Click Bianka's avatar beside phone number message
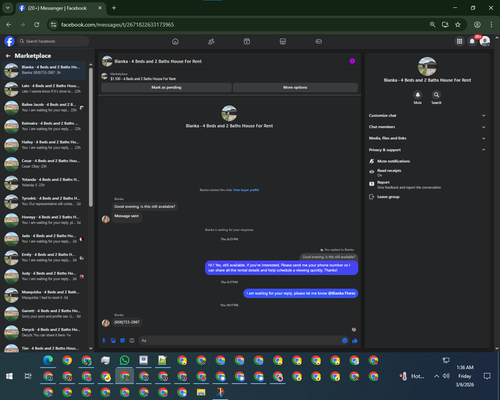500x400 pixels. [106, 323]
